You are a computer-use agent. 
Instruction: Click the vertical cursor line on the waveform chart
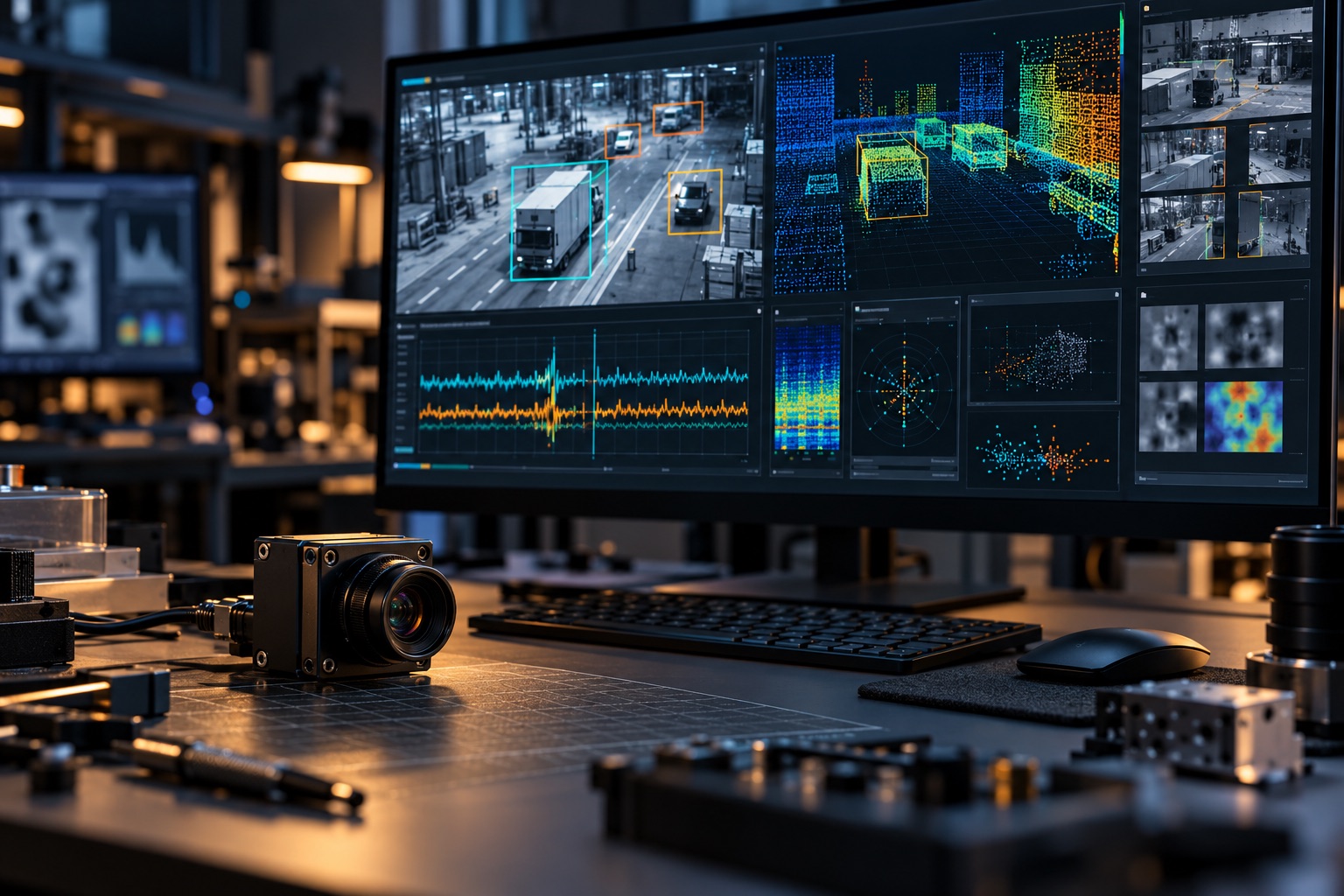(594, 393)
